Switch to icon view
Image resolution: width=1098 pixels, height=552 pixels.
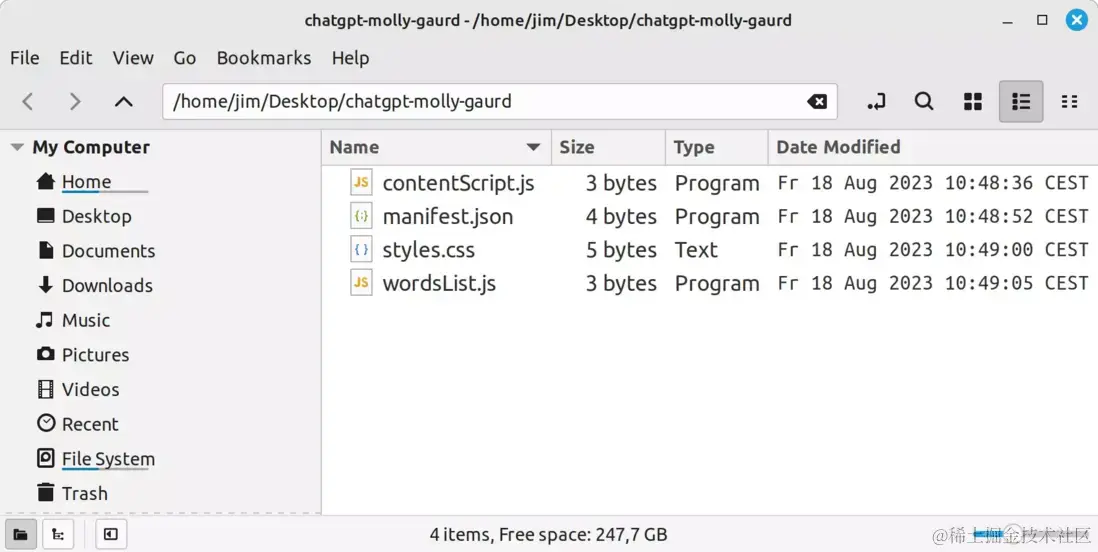[973, 102]
